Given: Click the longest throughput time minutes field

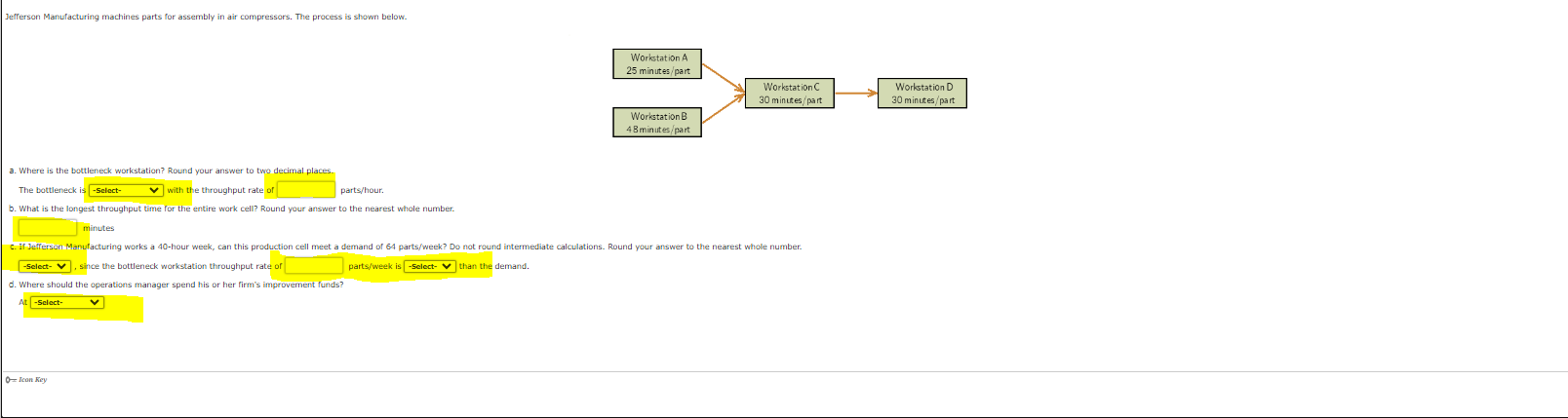Looking at the screenshot, I should click(x=48, y=227).
